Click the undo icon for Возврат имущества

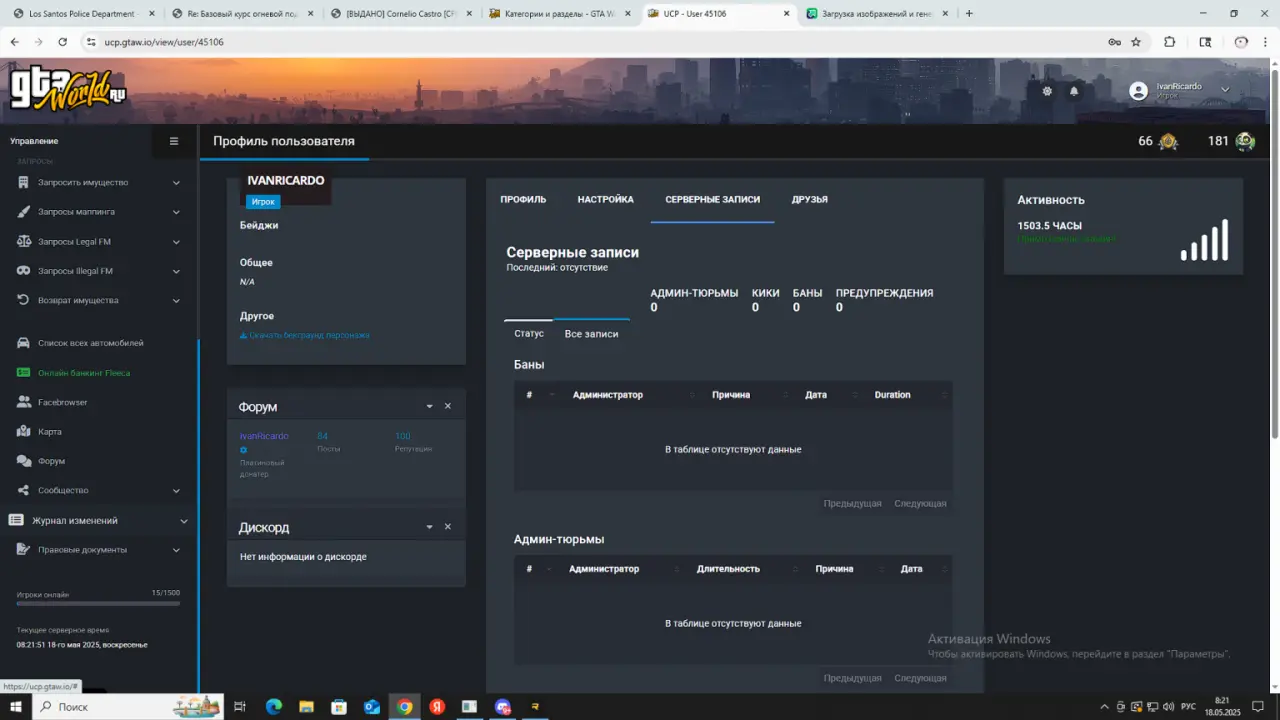click(x=23, y=300)
